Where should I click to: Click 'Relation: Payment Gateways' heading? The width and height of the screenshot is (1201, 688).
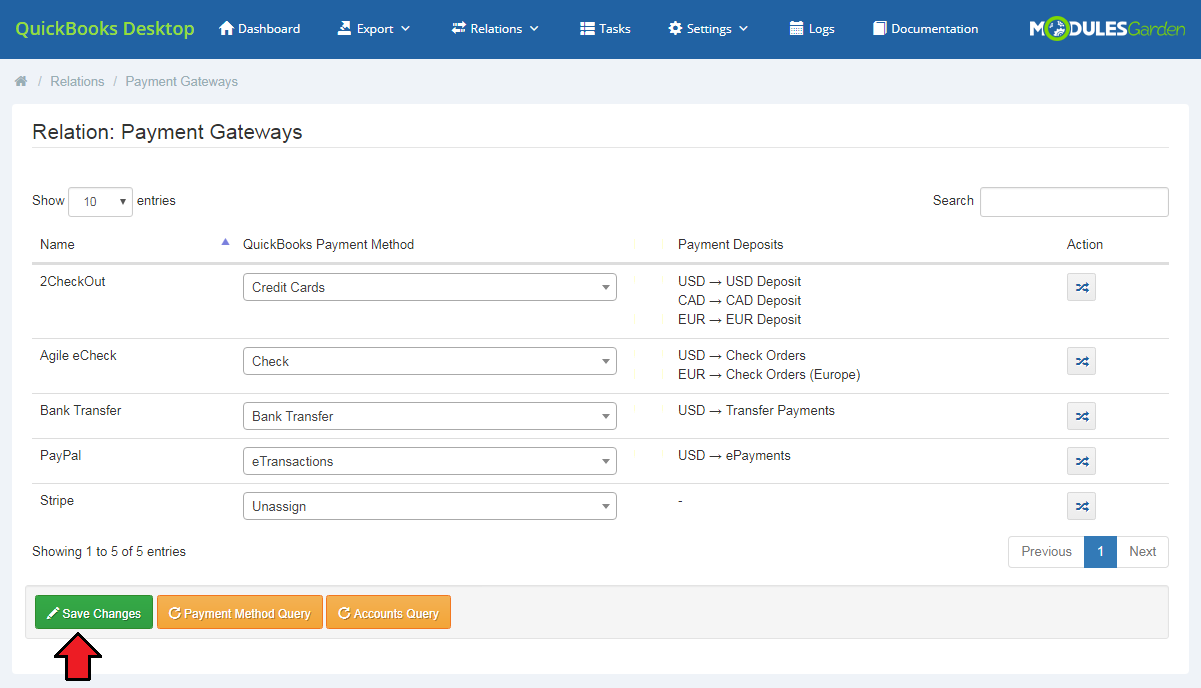(x=167, y=132)
